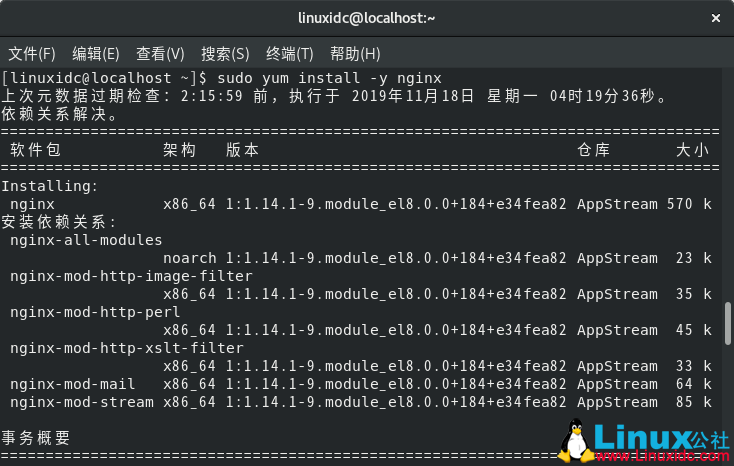Screen dimensions: 734x466
Task: Open the 终端(T) menu
Action: [x=289, y=54]
